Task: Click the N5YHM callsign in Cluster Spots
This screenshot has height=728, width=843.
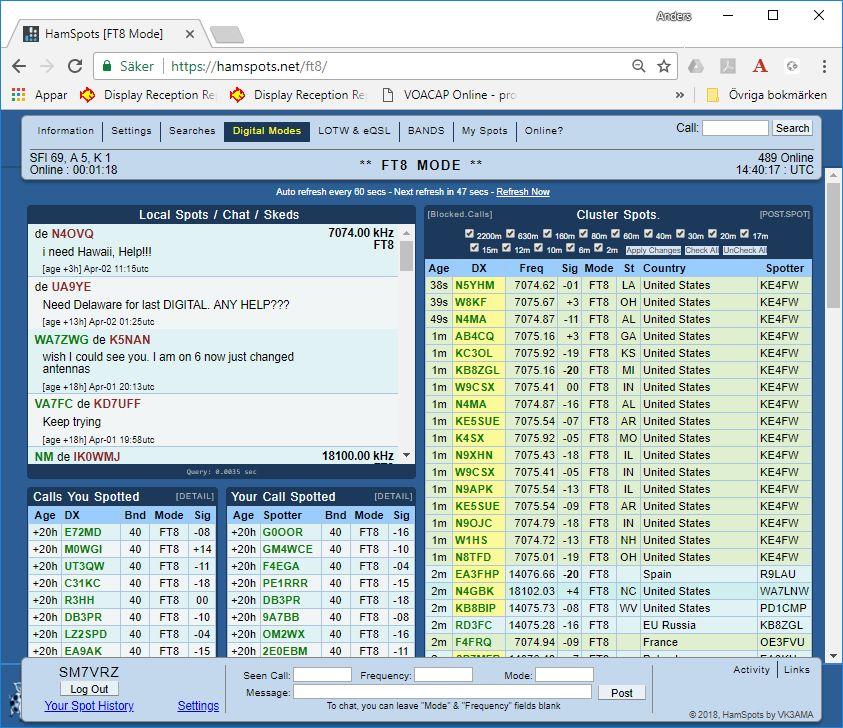Action: coord(475,285)
